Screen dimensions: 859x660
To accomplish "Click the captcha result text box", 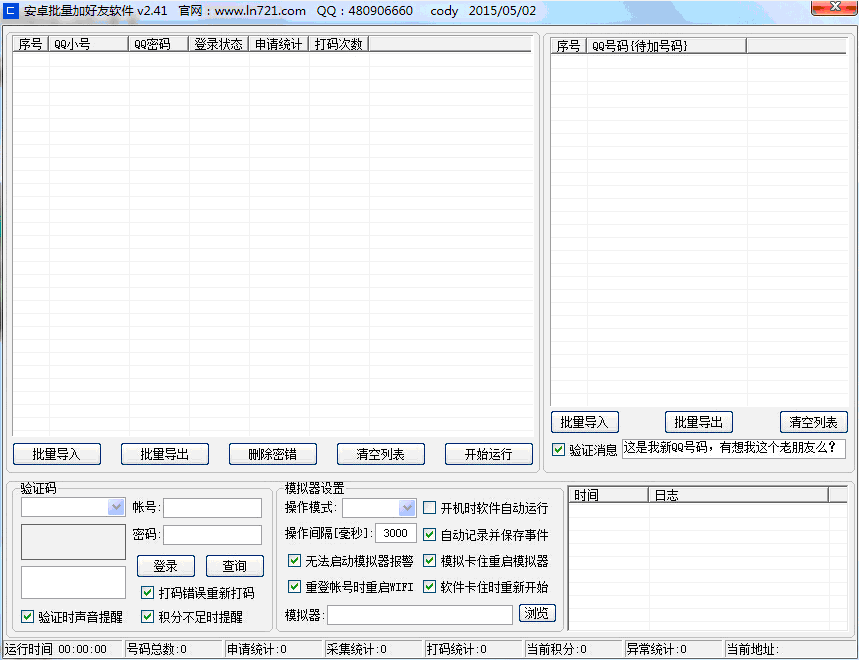I will [x=73, y=582].
